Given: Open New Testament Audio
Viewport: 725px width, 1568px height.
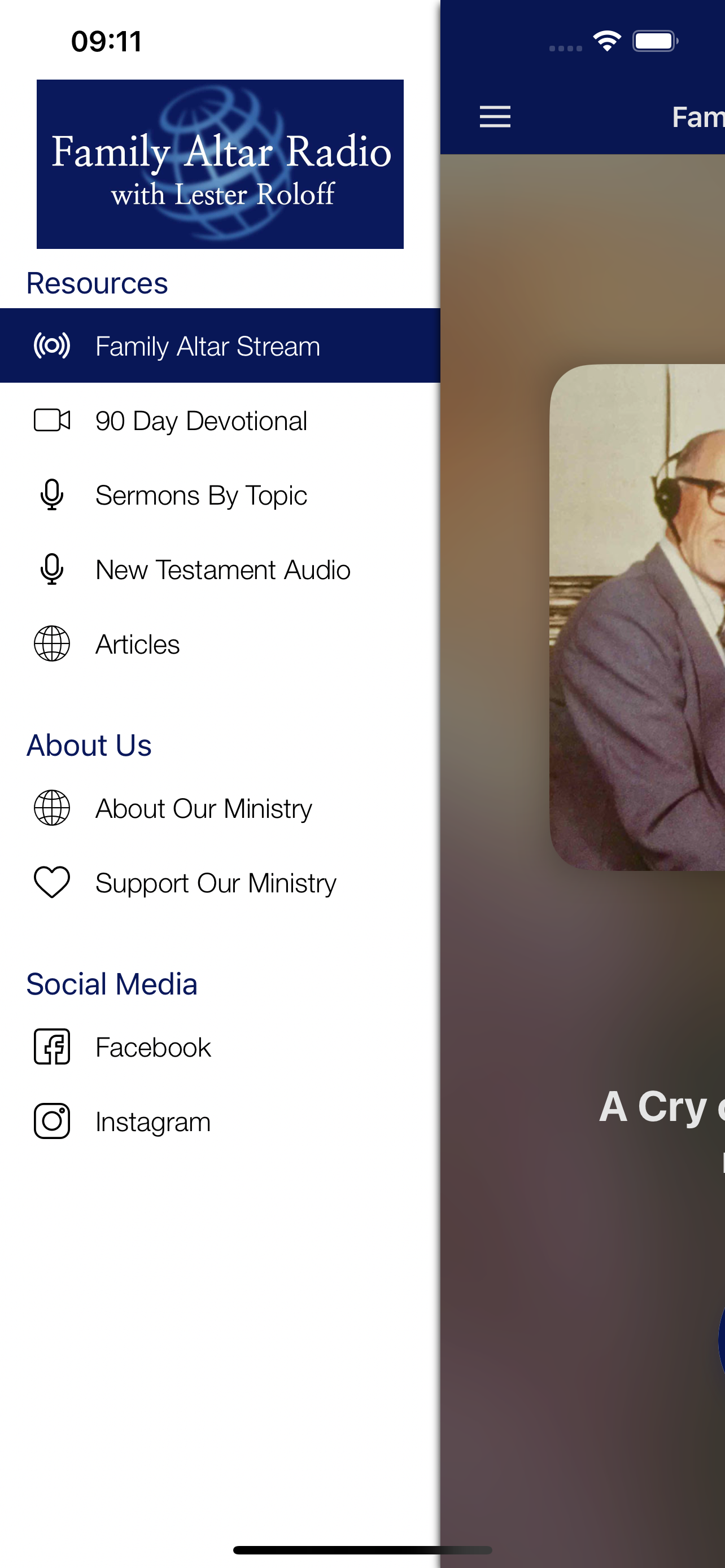Looking at the screenshot, I should [x=220, y=569].
